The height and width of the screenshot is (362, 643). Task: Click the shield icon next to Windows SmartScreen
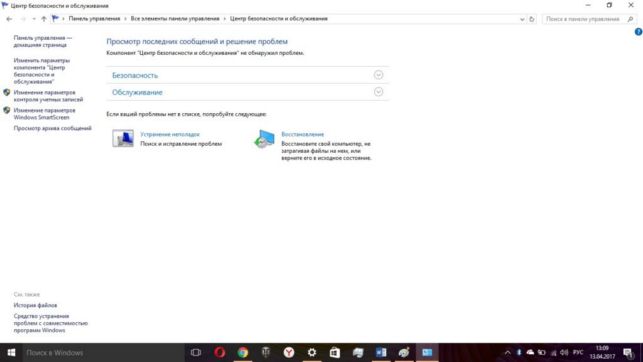tap(7, 110)
